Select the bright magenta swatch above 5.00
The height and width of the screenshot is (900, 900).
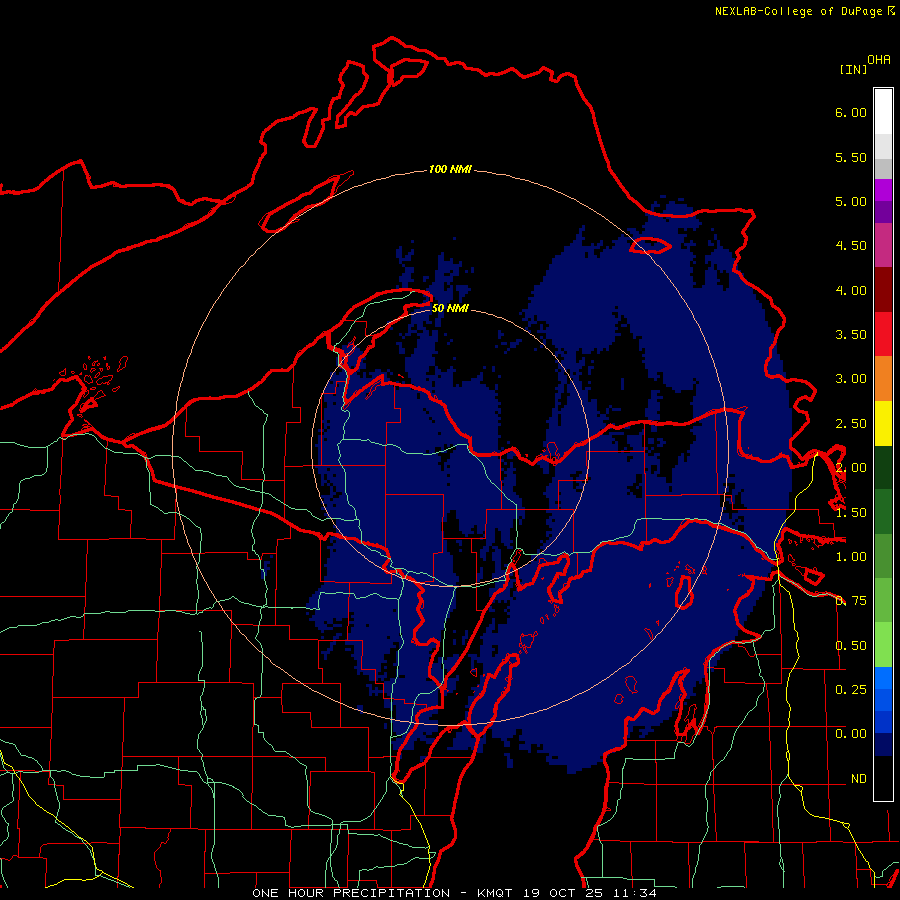(x=883, y=190)
